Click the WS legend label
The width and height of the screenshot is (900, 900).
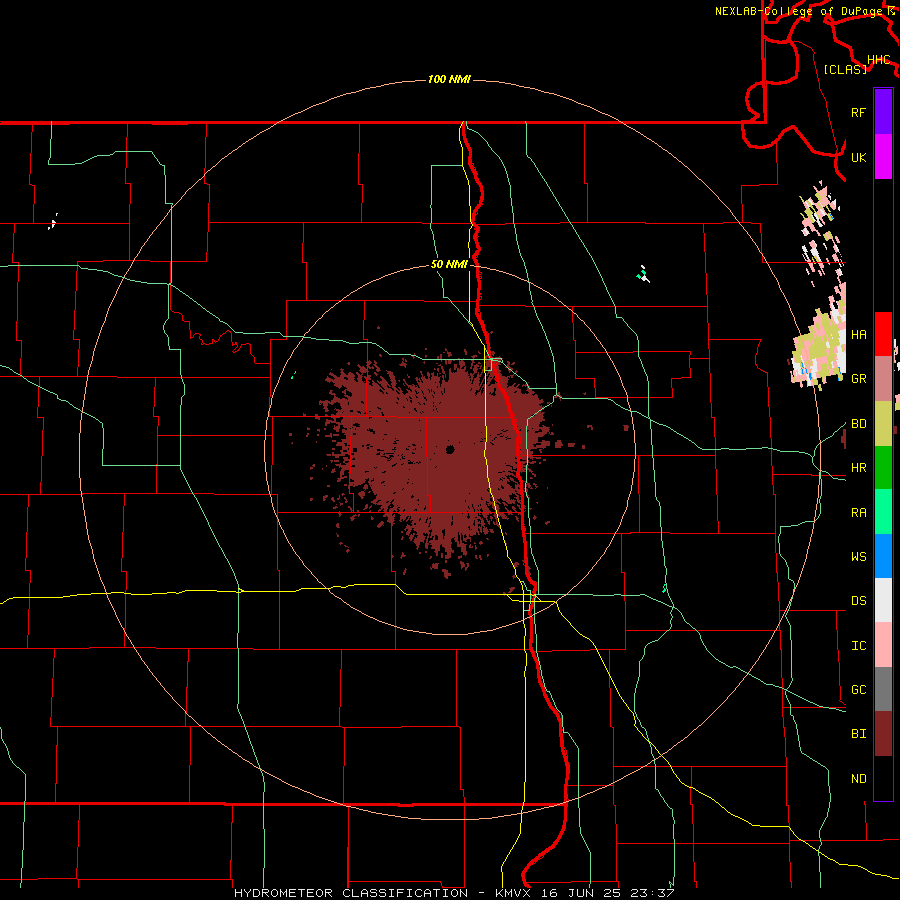[858, 557]
